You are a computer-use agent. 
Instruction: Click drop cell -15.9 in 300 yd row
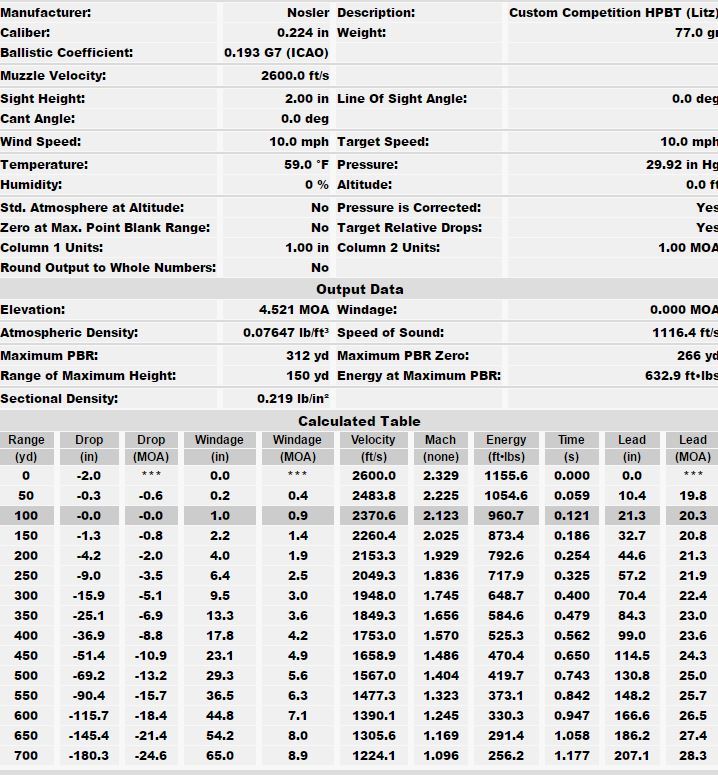(x=88, y=596)
